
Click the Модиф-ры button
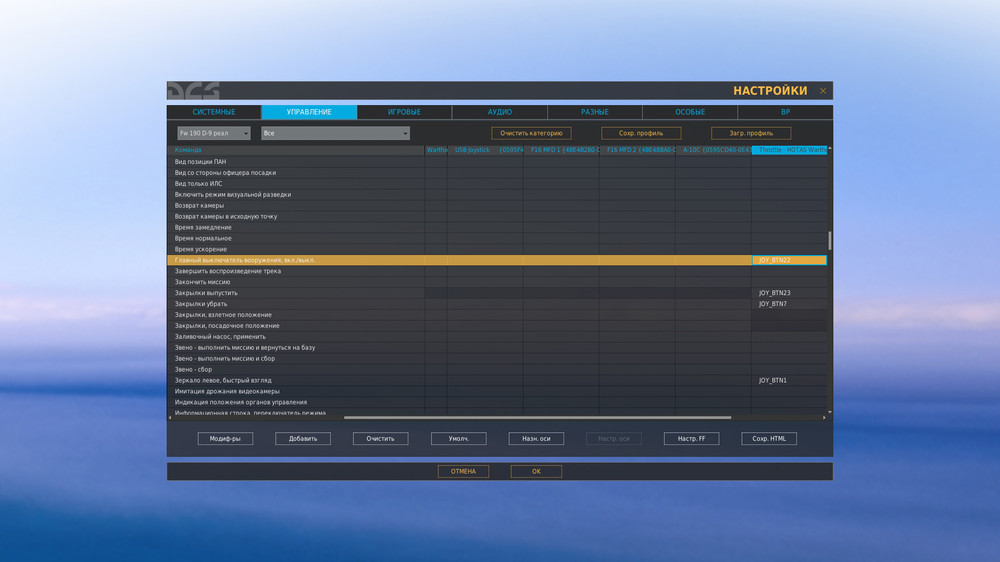tap(225, 439)
